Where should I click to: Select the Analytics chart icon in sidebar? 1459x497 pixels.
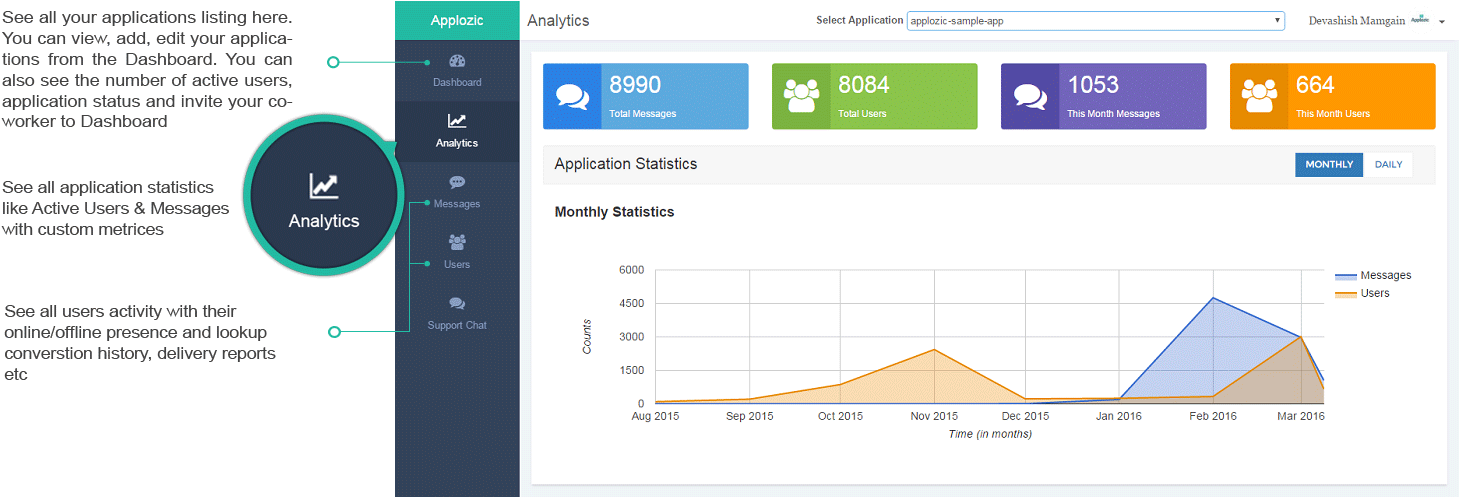point(457,121)
